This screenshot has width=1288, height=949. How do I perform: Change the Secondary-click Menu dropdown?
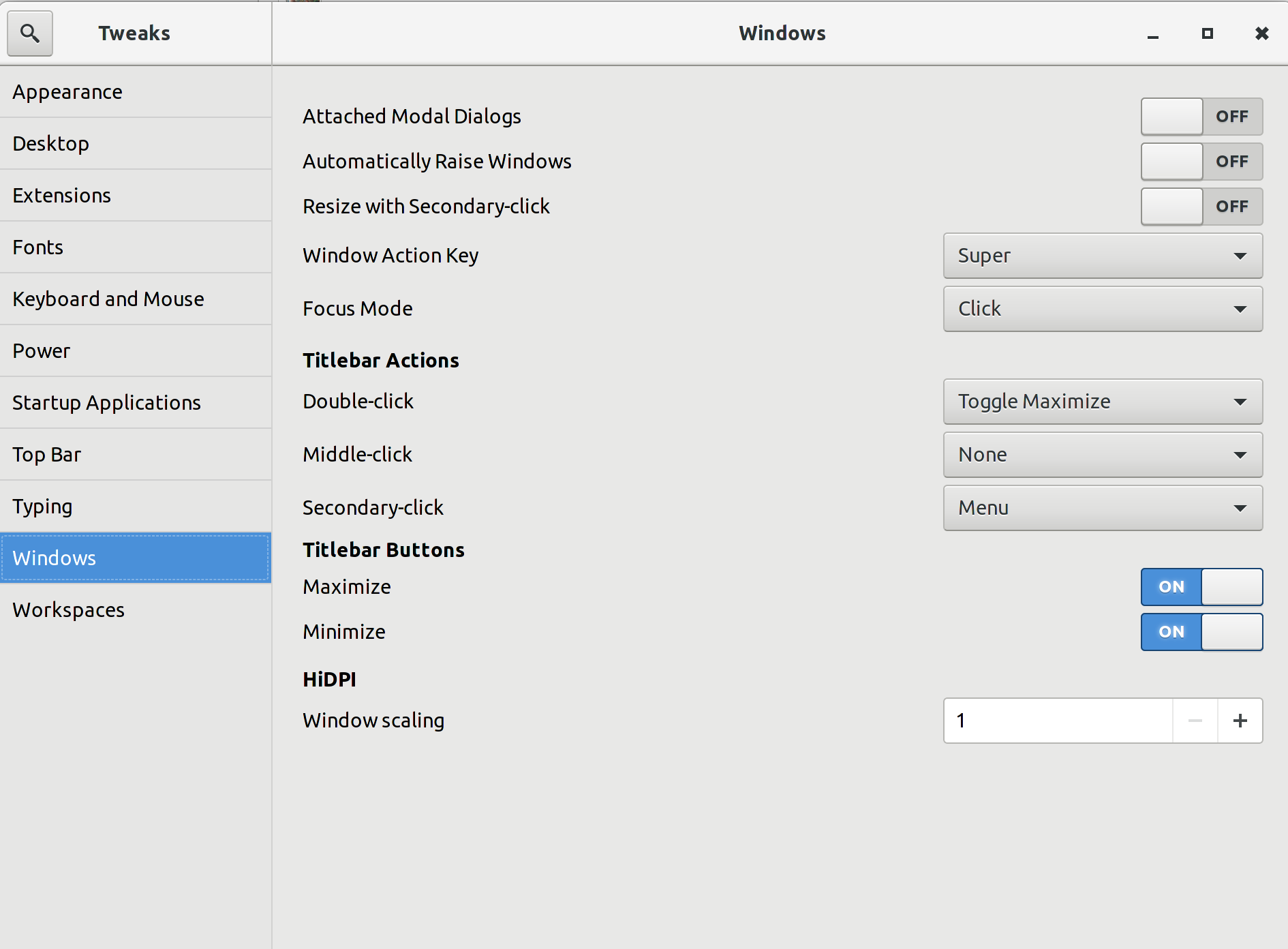point(1102,508)
